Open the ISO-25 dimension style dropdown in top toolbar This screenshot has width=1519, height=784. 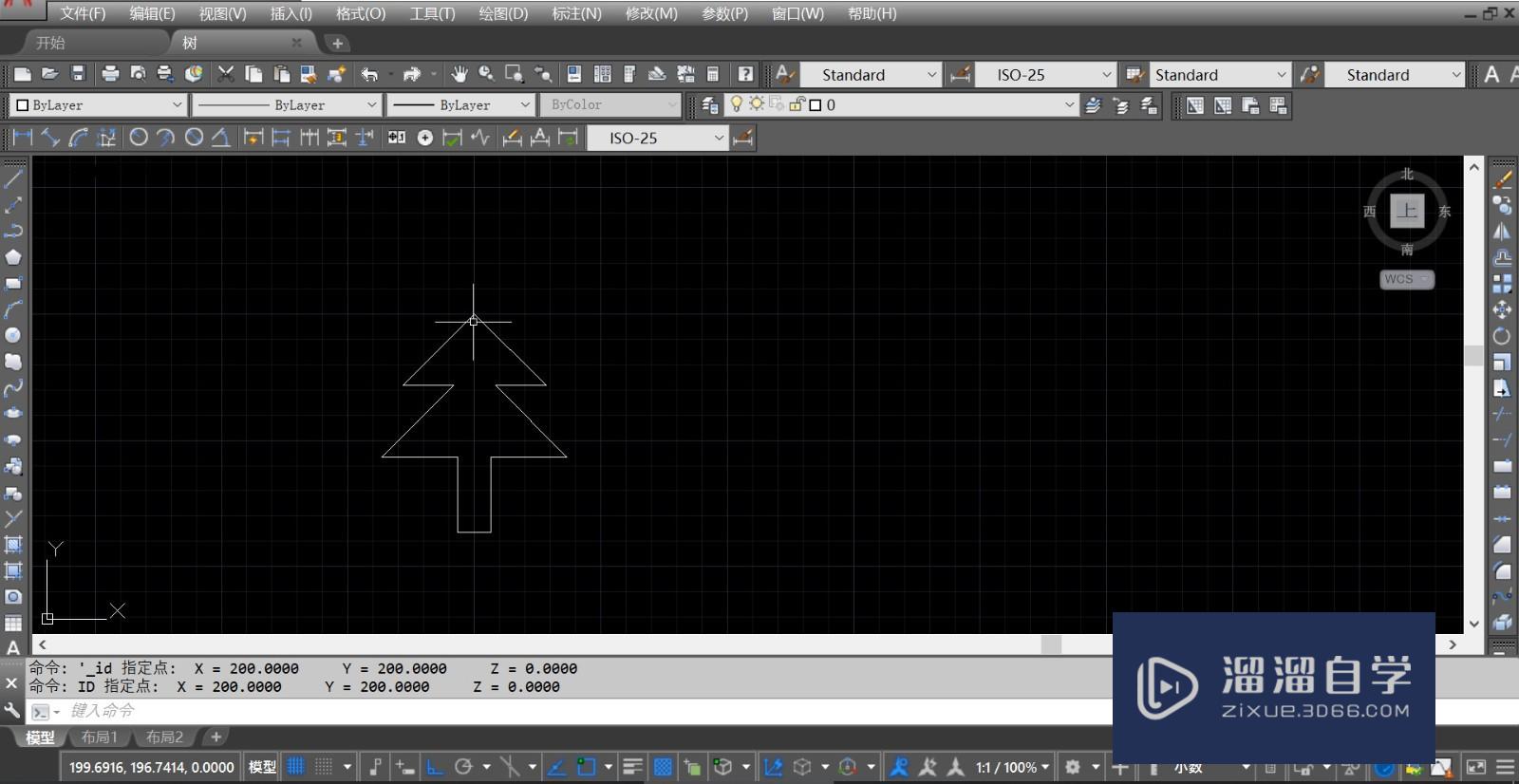1046,74
